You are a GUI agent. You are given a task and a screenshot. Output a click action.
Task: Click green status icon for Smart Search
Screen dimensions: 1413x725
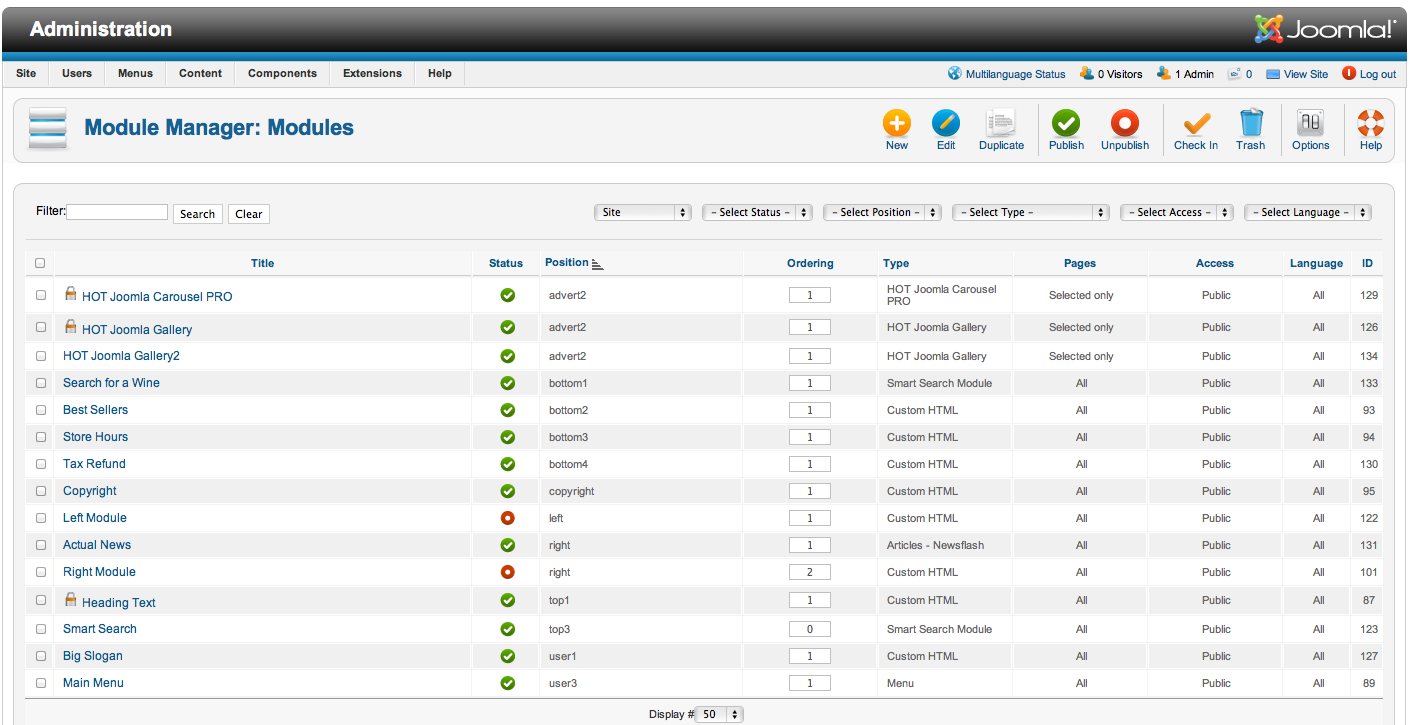507,629
